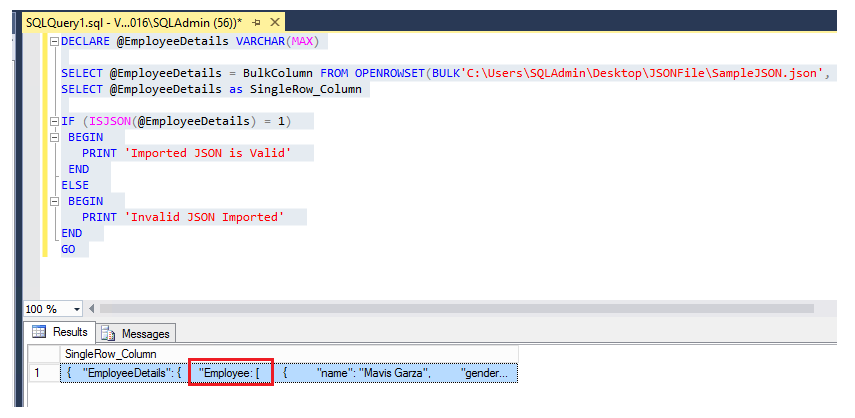Click the editor horizontal scrollbar track

[457, 308]
